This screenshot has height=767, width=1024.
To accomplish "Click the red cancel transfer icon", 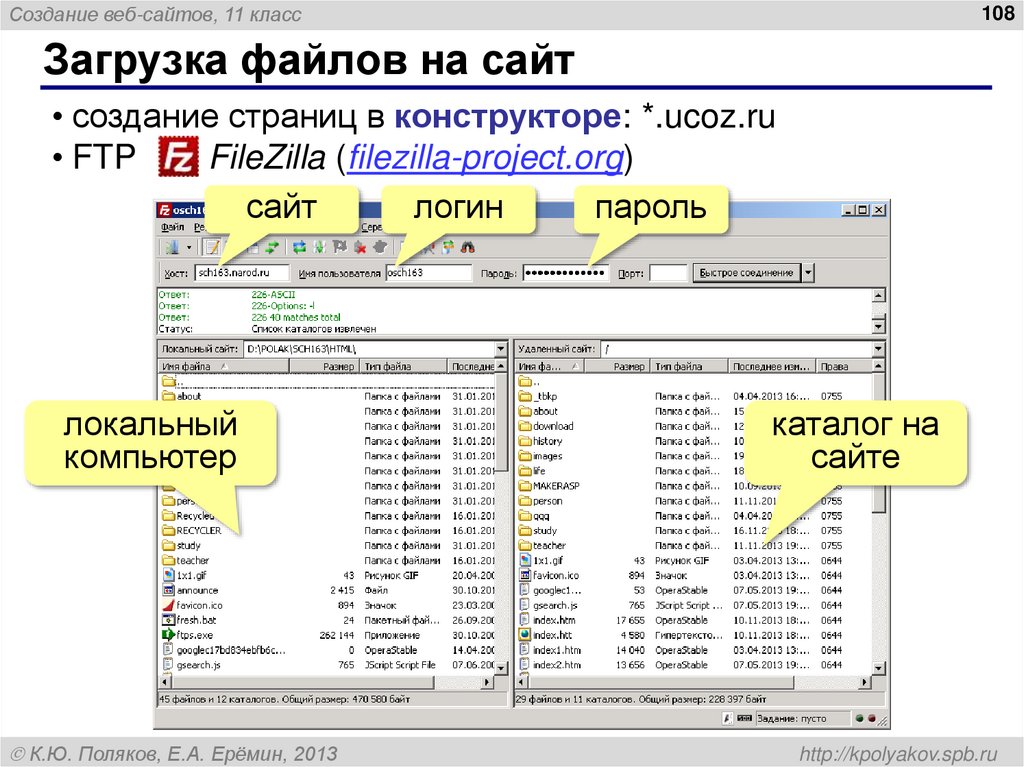I will click(360, 247).
